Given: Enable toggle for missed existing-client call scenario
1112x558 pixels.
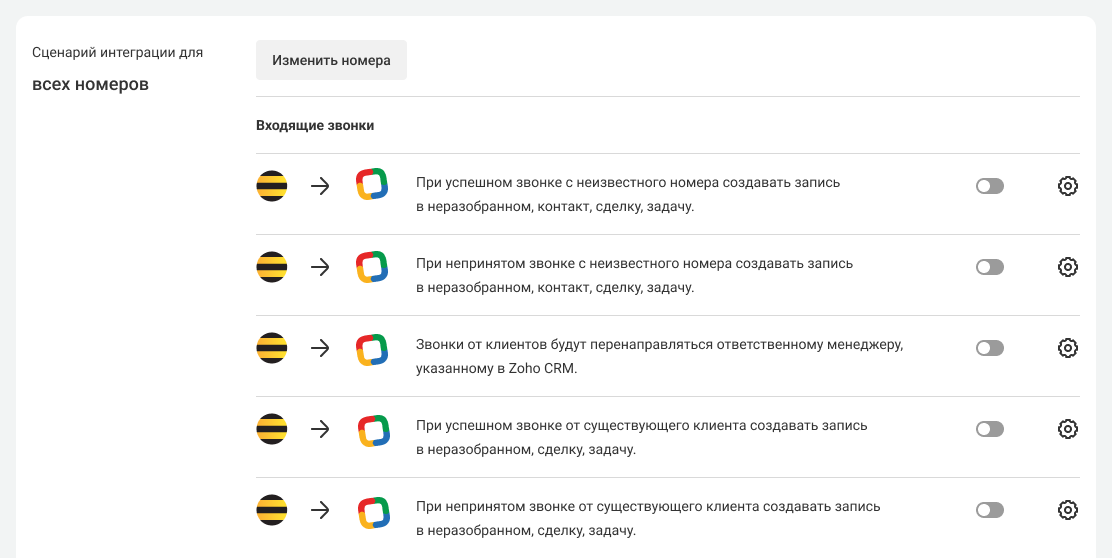Looking at the screenshot, I should tap(989, 510).
